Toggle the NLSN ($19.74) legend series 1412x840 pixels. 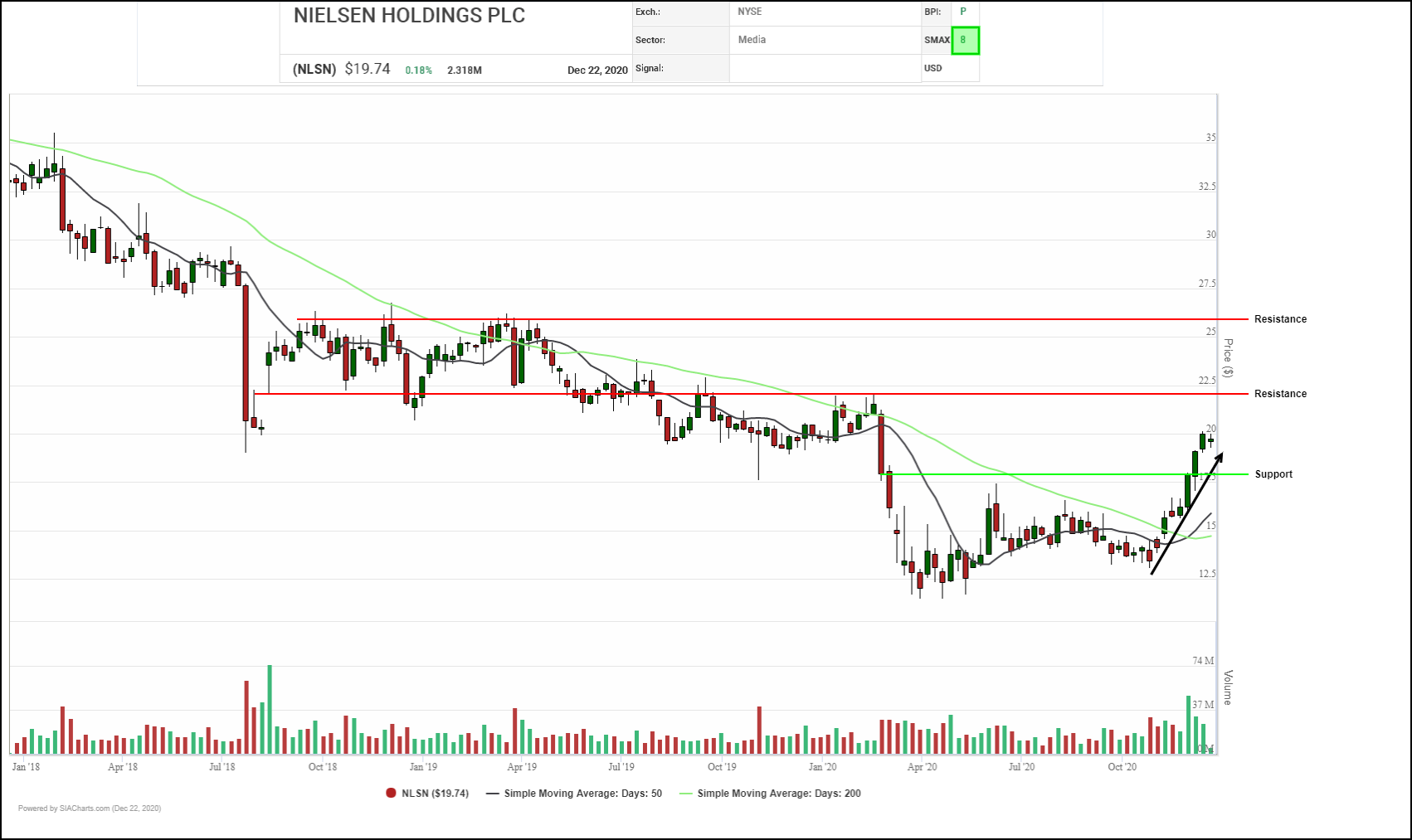coord(435,794)
